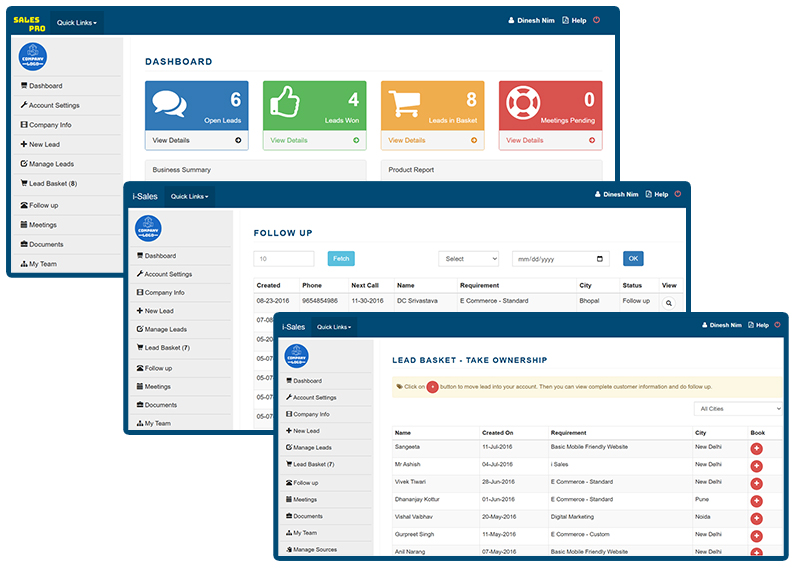The height and width of the screenshot is (571, 800).
Task: Open the calendar picker icon in date field
Action: click(599, 259)
